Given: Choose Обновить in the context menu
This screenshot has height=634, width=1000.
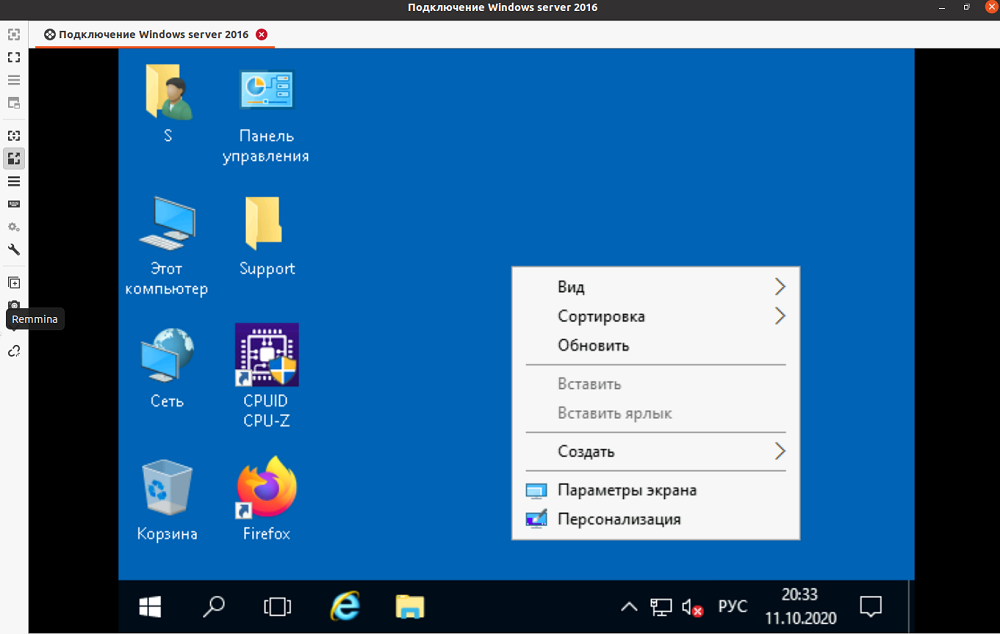Looking at the screenshot, I should (593, 346).
